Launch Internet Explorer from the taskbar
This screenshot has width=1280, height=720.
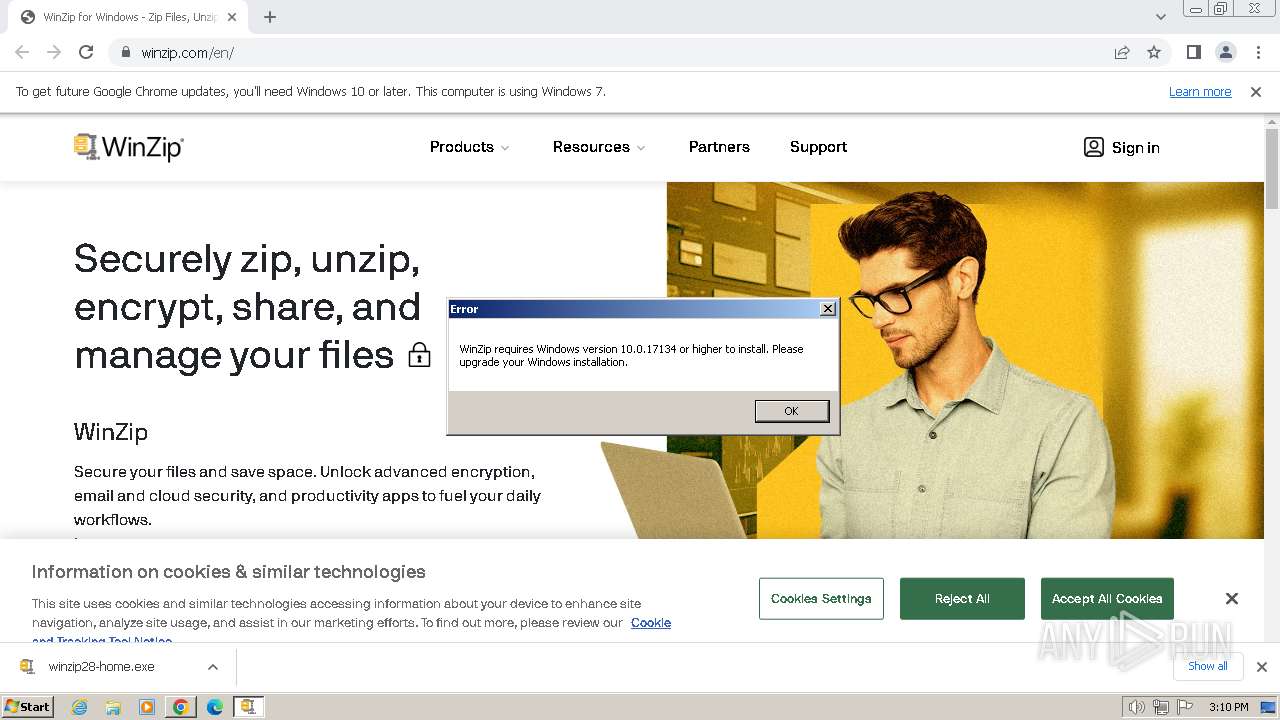pyautogui.click(x=79, y=707)
